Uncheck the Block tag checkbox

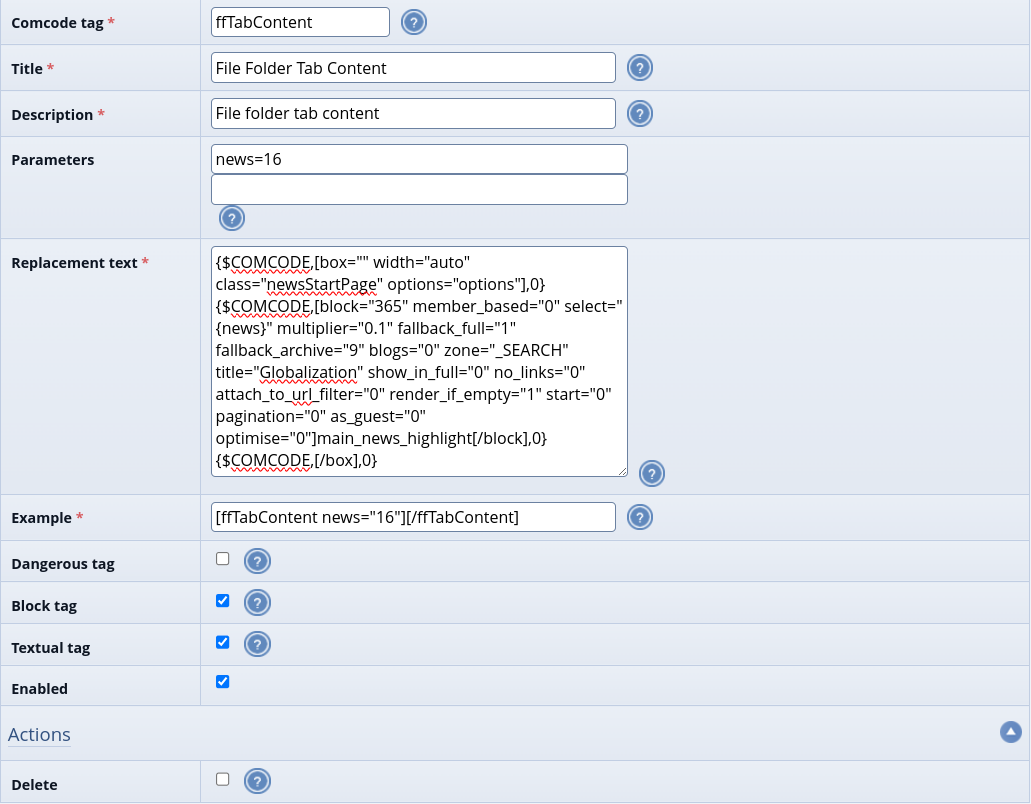[x=223, y=601]
